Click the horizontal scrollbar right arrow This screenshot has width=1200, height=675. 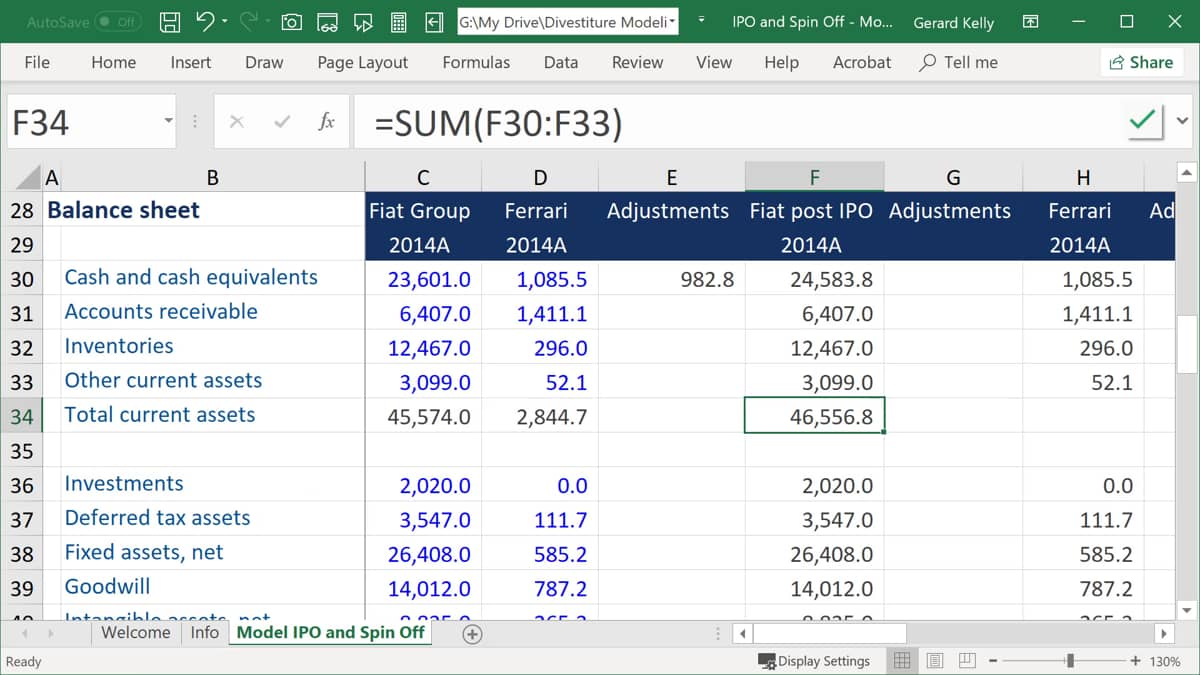tap(1164, 633)
